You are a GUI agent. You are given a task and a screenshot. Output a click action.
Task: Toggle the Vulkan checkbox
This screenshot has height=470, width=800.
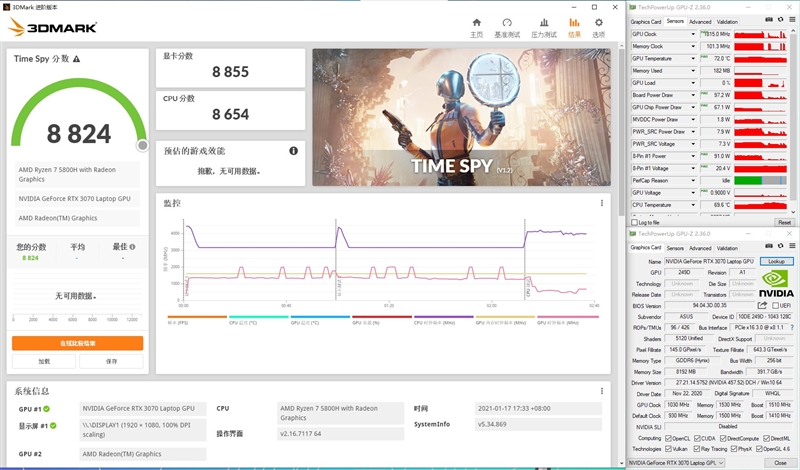point(668,449)
